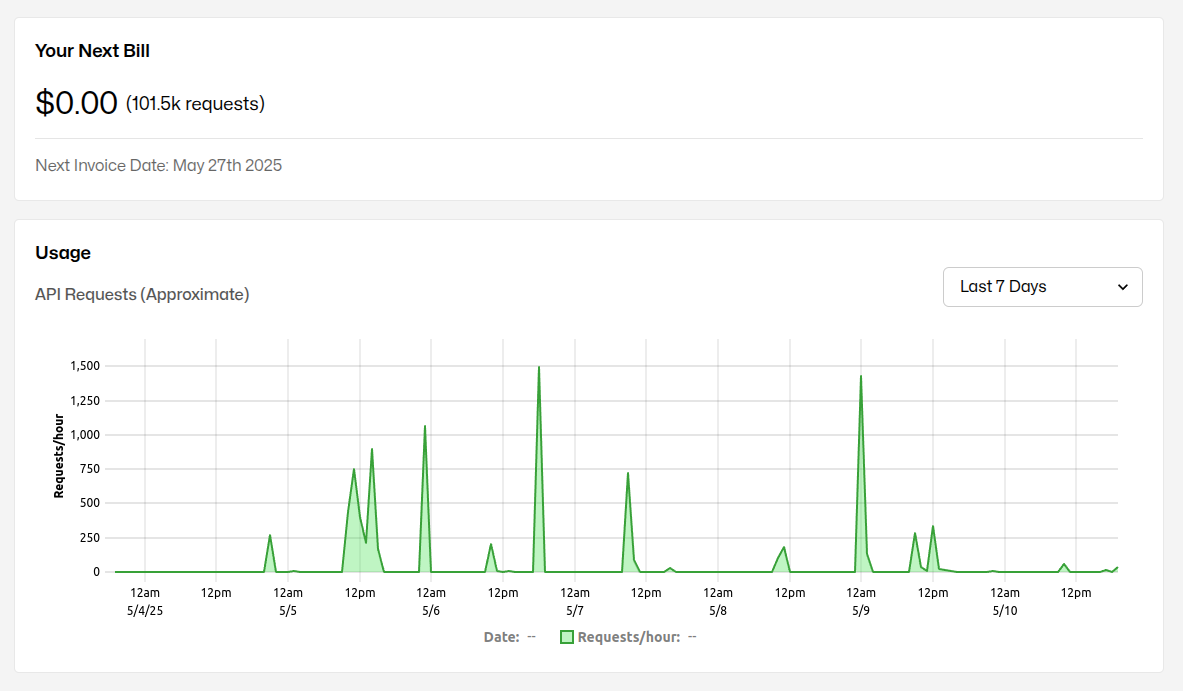Click the 'Requests/hour:' legend label
Screen dimensions: 1183x691
(x=629, y=637)
